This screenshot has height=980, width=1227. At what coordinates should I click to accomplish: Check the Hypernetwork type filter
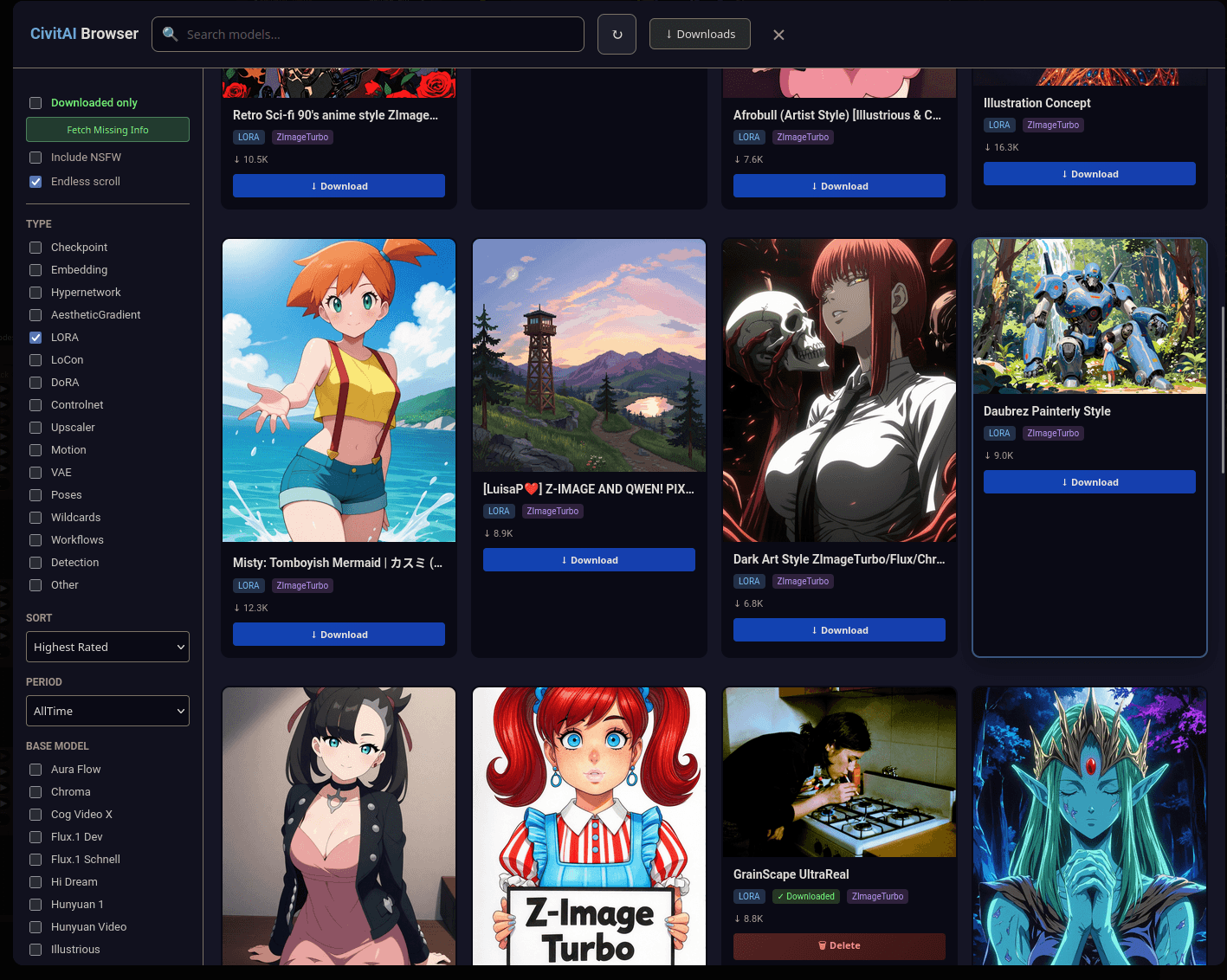36,293
